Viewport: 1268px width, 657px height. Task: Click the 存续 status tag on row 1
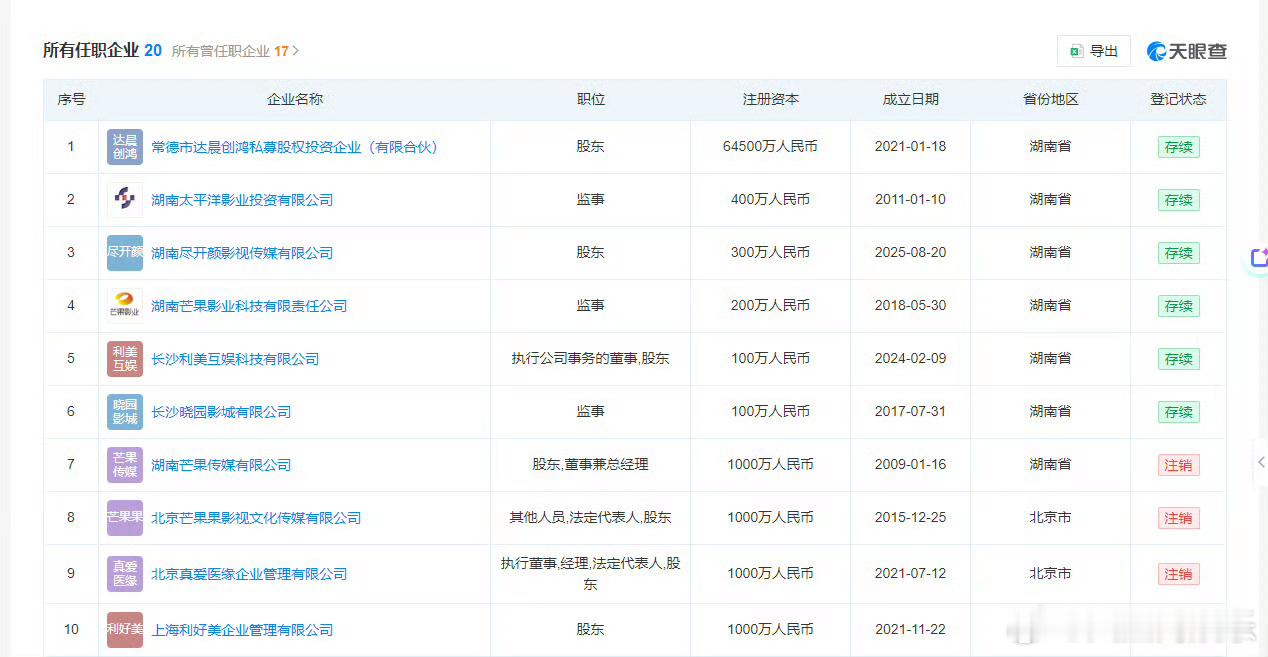tap(1178, 146)
